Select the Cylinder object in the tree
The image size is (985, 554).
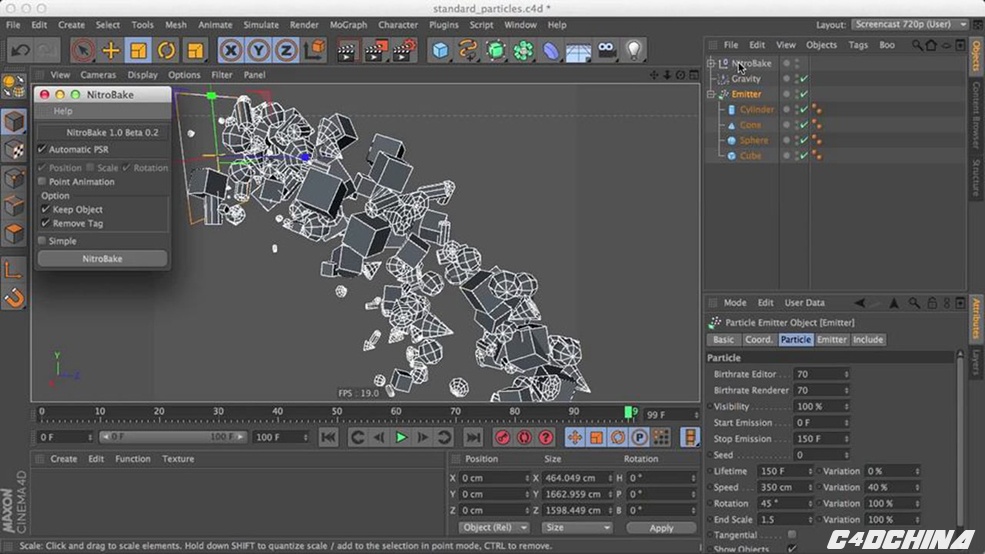pyautogui.click(x=756, y=109)
